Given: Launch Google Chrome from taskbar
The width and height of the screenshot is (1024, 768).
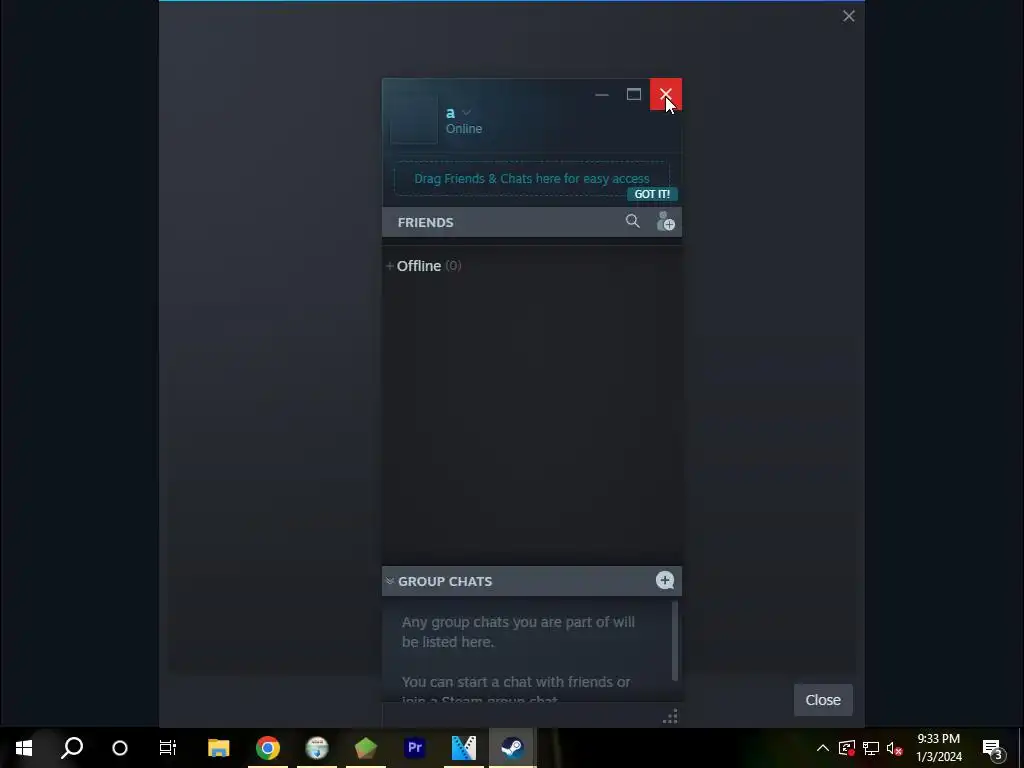Looking at the screenshot, I should click(x=268, y=748).
